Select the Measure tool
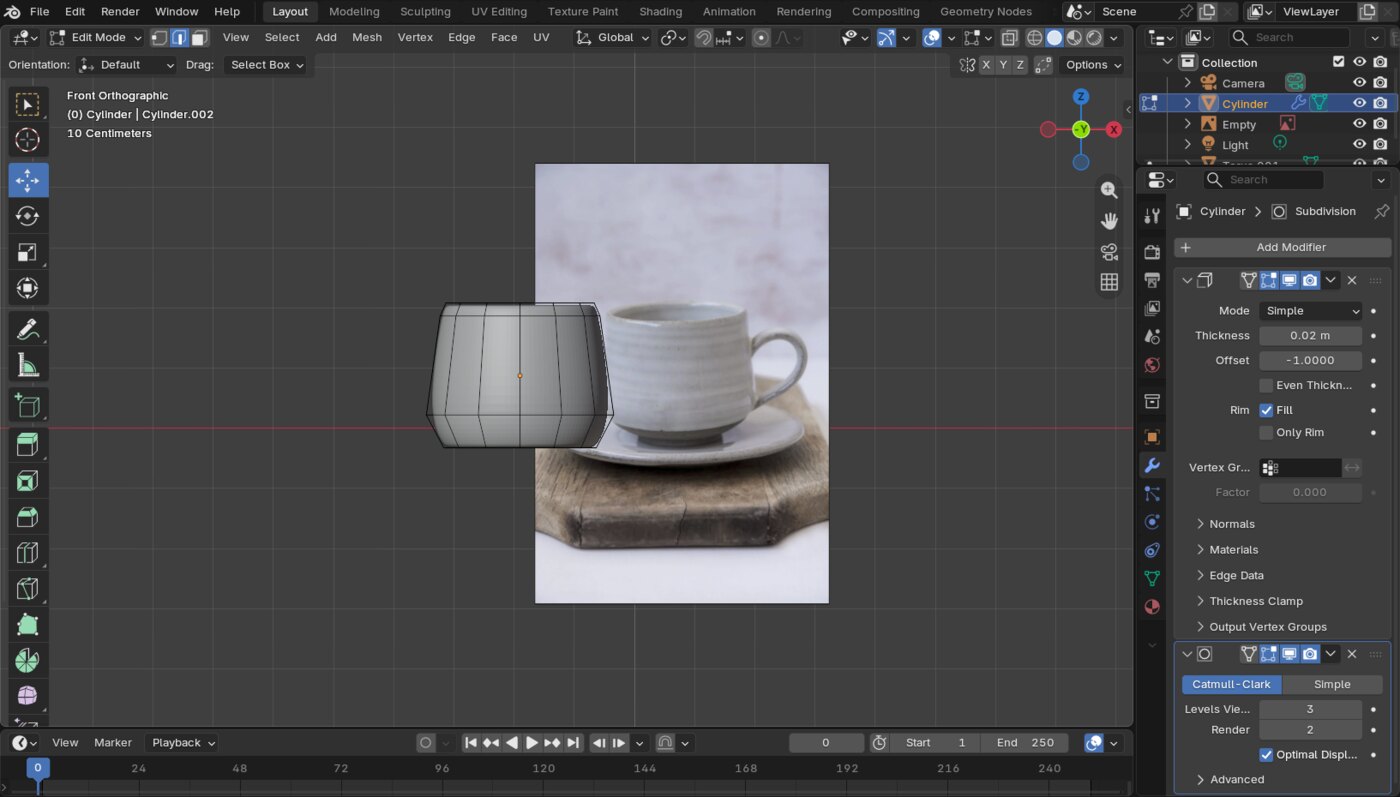The width and height of the screenshot is (1400, 797). click(28, 366)
